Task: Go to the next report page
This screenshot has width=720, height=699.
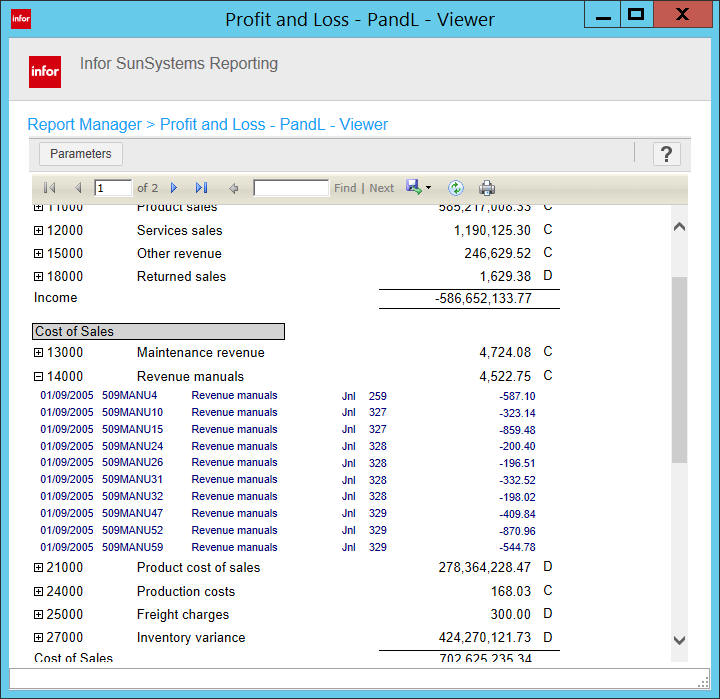Action: pyautogui.click(x=174, y=188)
